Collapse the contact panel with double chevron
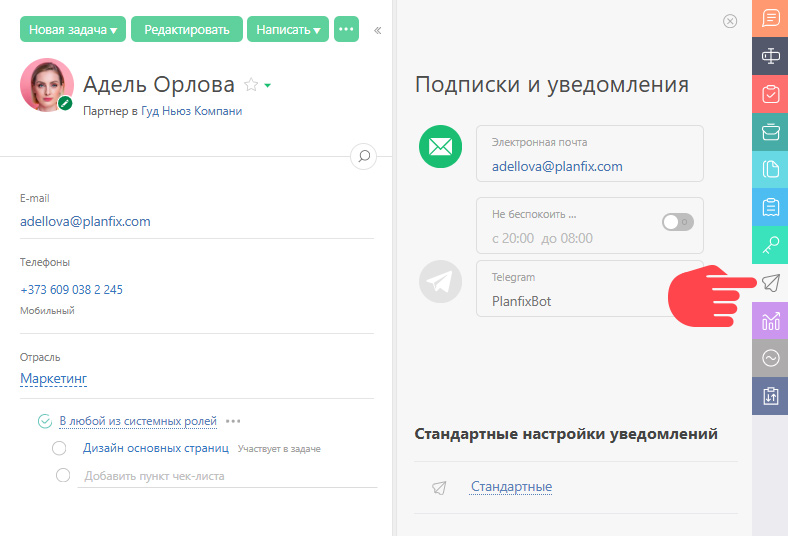 point(377,30)
